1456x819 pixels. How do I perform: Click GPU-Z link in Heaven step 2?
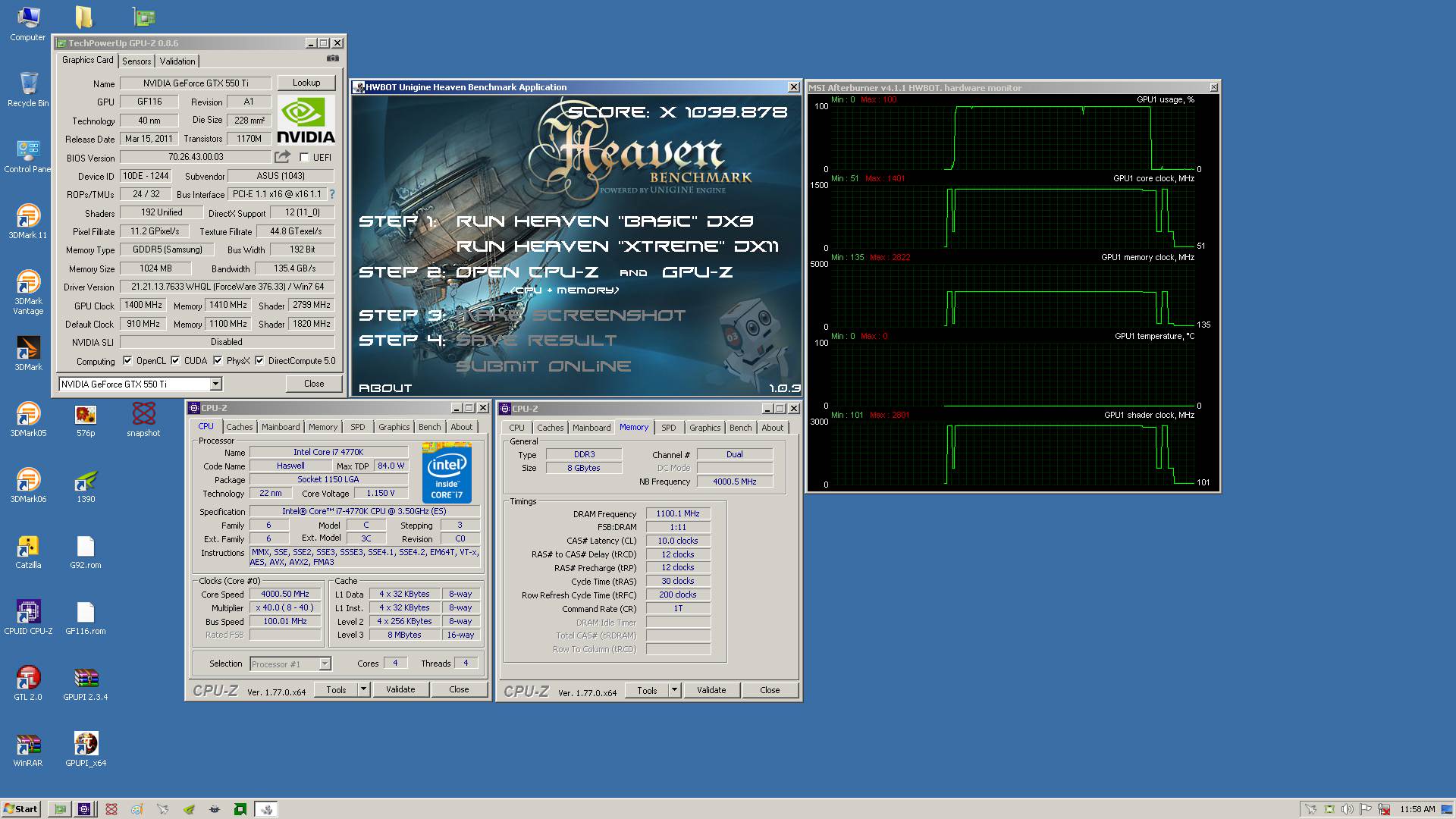tap(697, 272)
